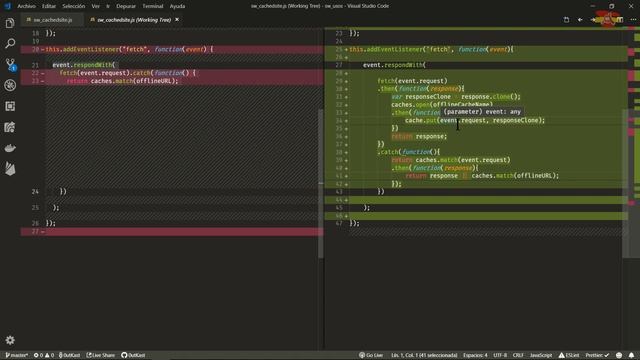Image resolution: width=640 pixels, height=360 pixels.
Task: Click line return caches.match(event.request)
Action: [451, 160]
